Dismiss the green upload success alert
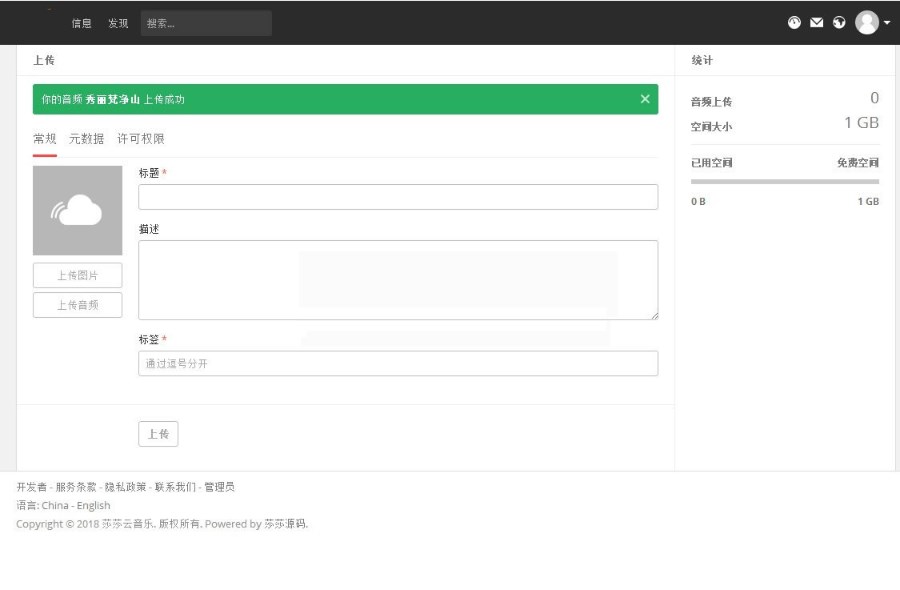The height and width of the screenshot is (590, 900). click(x=645, y=99)
